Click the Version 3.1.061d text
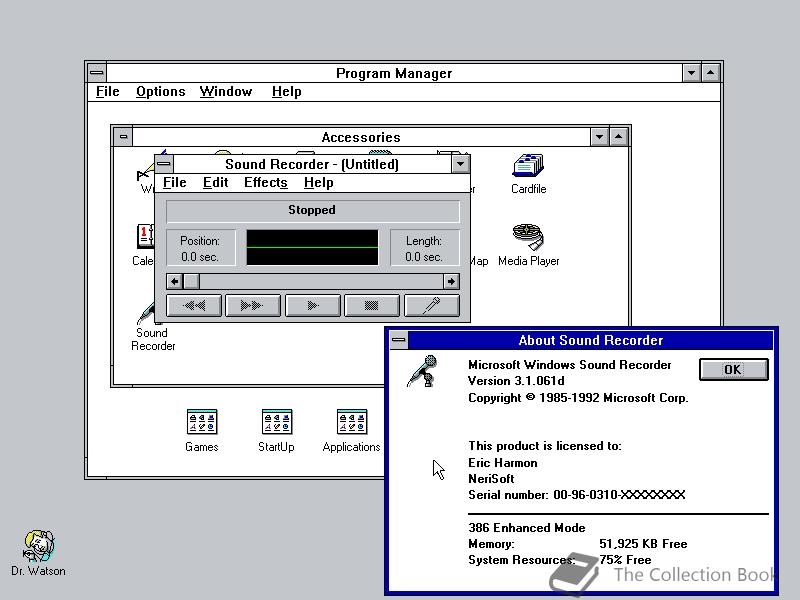This screenshot has height=600, width=800. [516, 381]
